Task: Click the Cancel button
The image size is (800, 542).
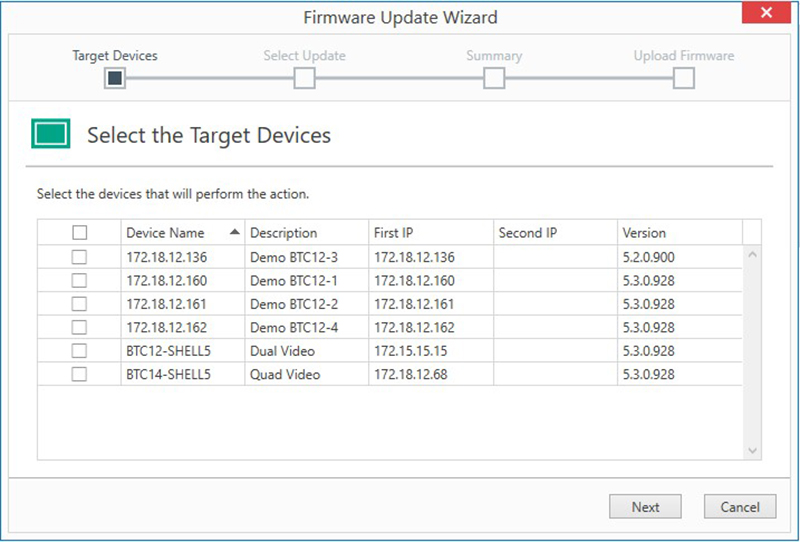Action: coord(740,507)
